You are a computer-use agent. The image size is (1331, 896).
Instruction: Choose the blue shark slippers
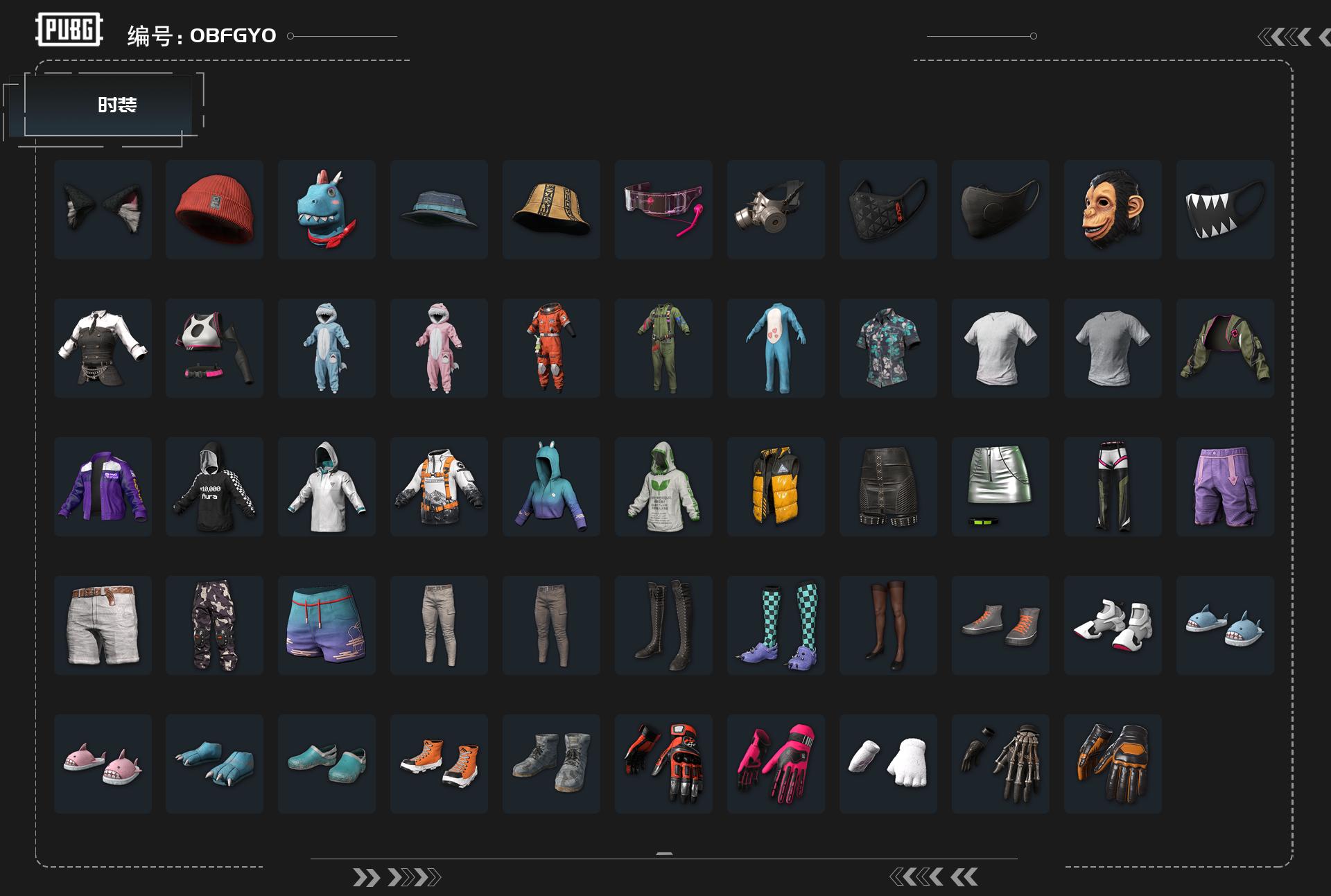click(1225, 625)
